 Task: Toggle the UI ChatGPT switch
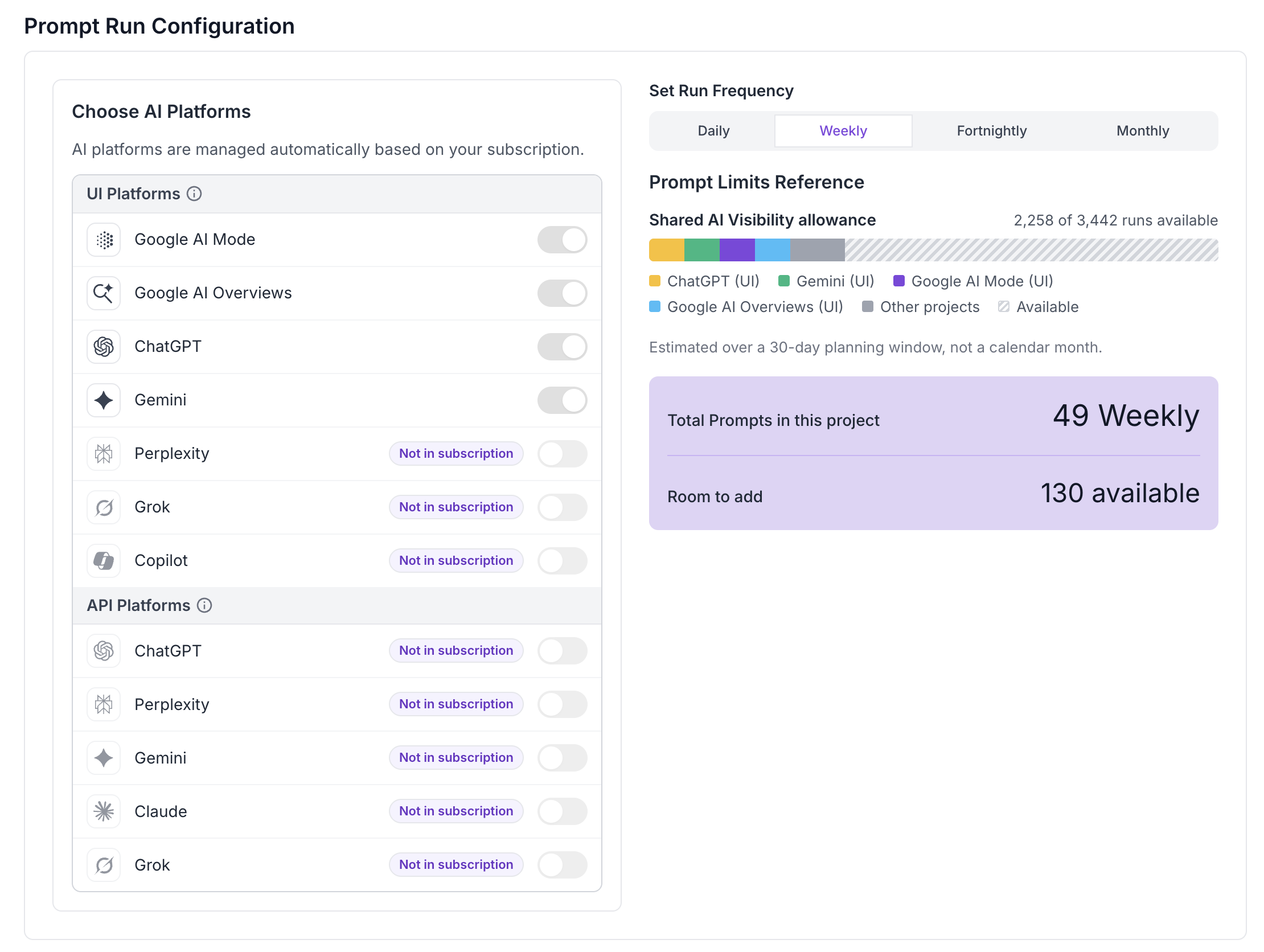click(x=563, y=347)
